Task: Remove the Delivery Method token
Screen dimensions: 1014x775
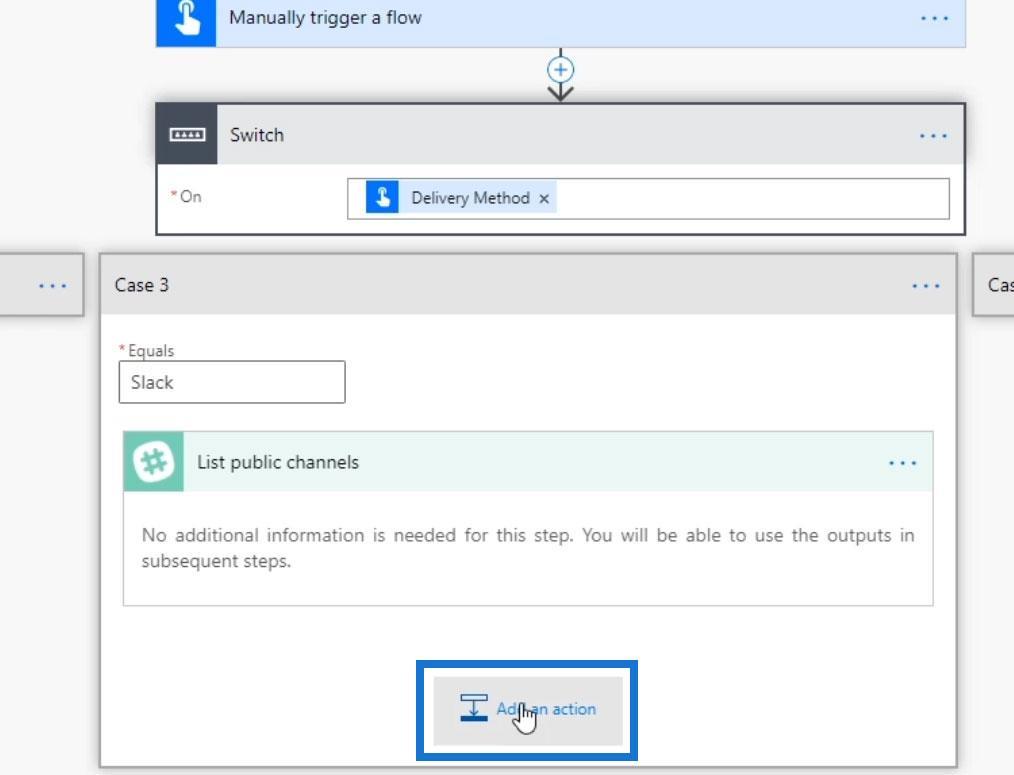Action: click(x=544, y=199)
